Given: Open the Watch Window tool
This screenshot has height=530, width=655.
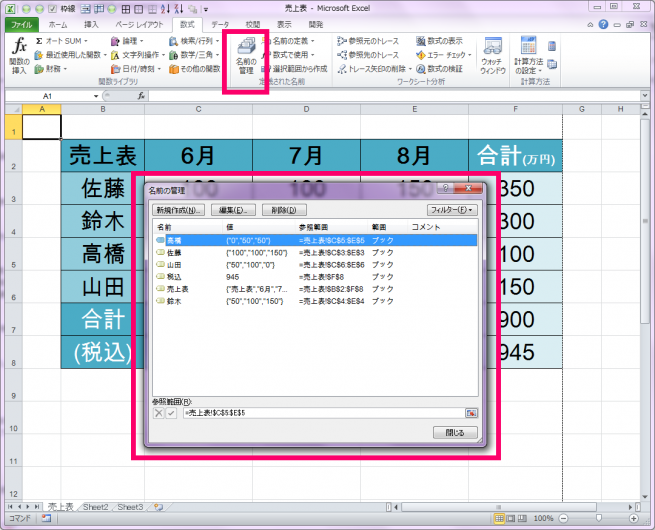Looking at the screenshot, I should [x=492, y=56].
